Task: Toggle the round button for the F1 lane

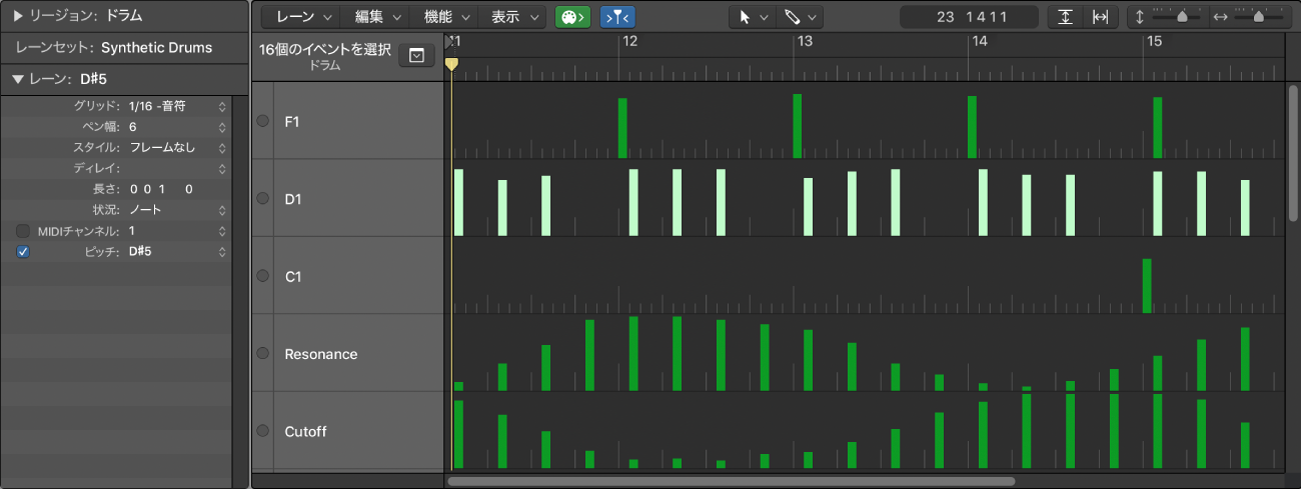Action: [x=263, y=121]
